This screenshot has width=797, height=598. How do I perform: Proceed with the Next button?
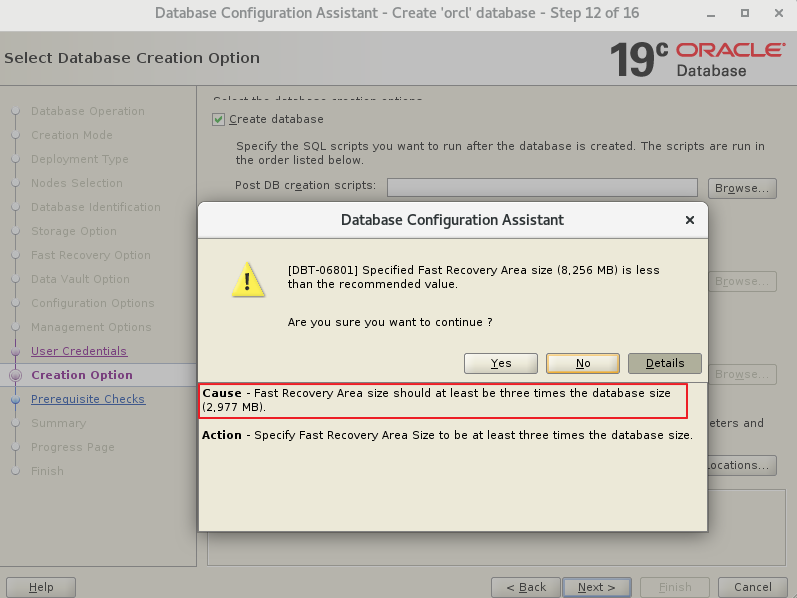(597, 587)
